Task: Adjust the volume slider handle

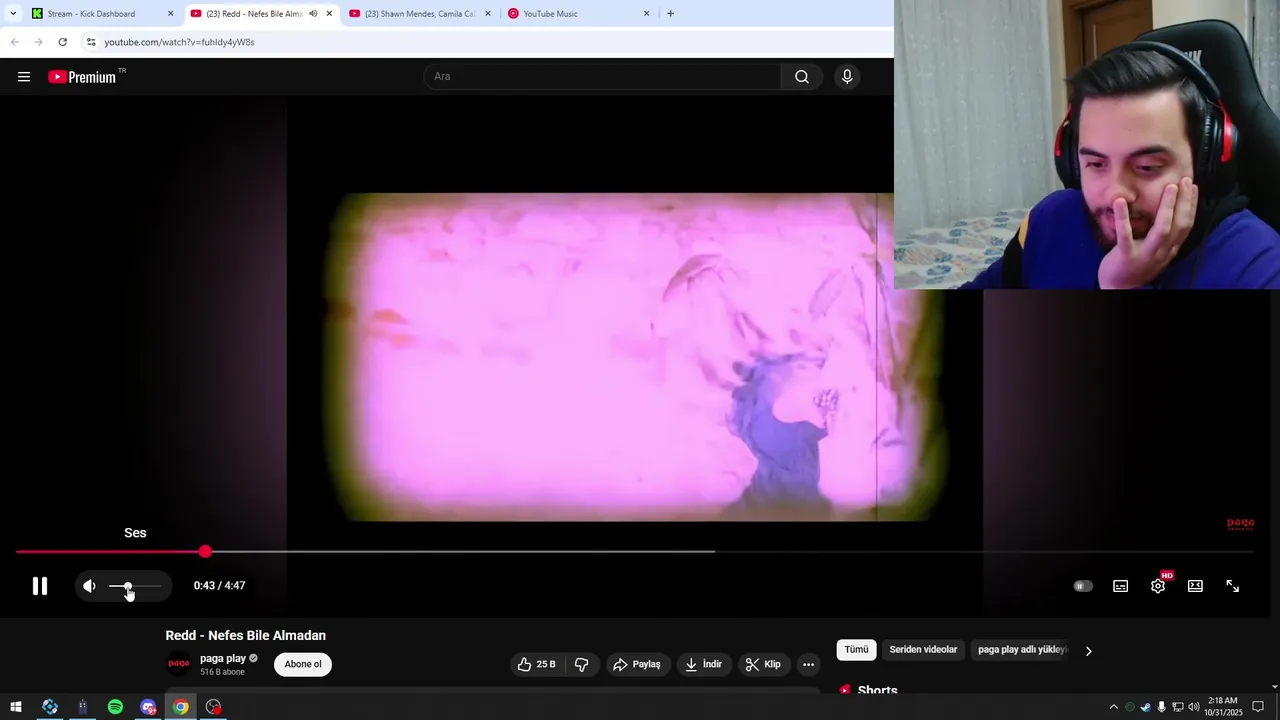Action: pyautogui.click(x=127, y=586)
